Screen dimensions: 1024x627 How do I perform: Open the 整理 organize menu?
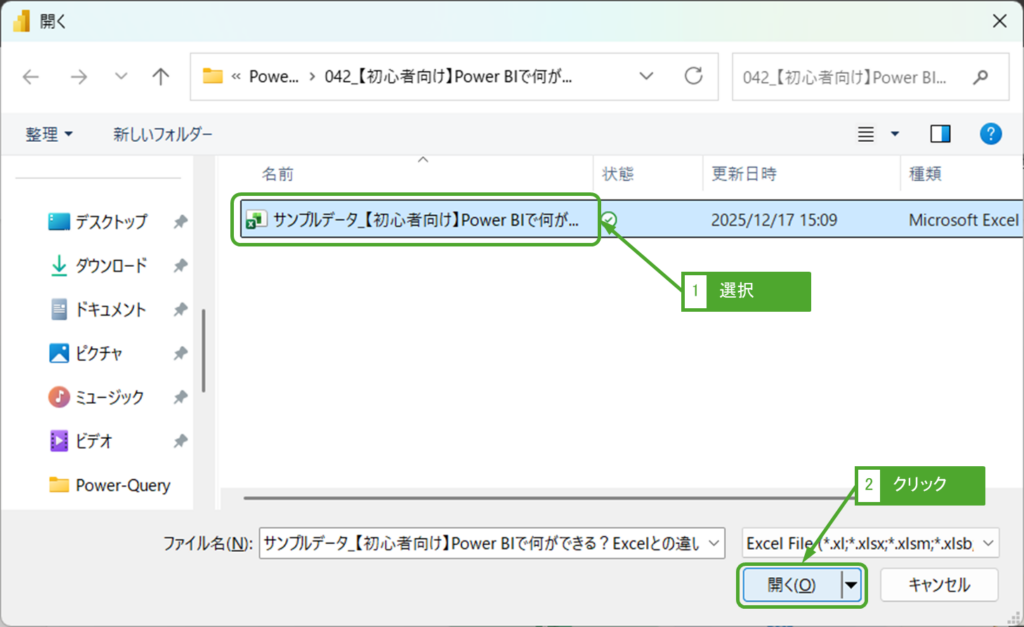[x=49, y=134]
